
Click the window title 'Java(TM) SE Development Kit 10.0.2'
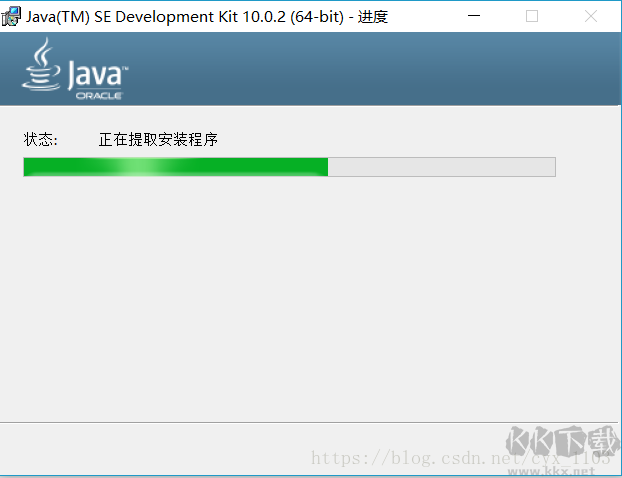pyautogui.click(x=156, y=17)
